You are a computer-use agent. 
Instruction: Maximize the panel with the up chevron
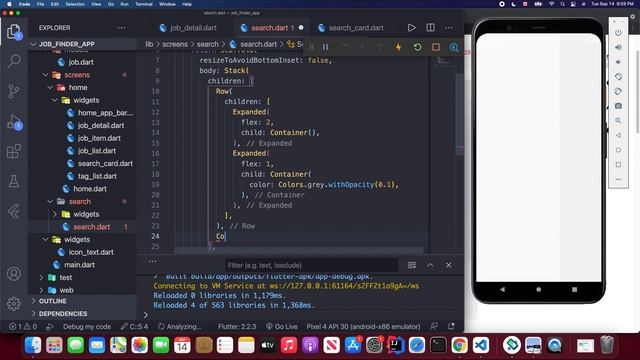pyautogui.click(x=430, y=265)
